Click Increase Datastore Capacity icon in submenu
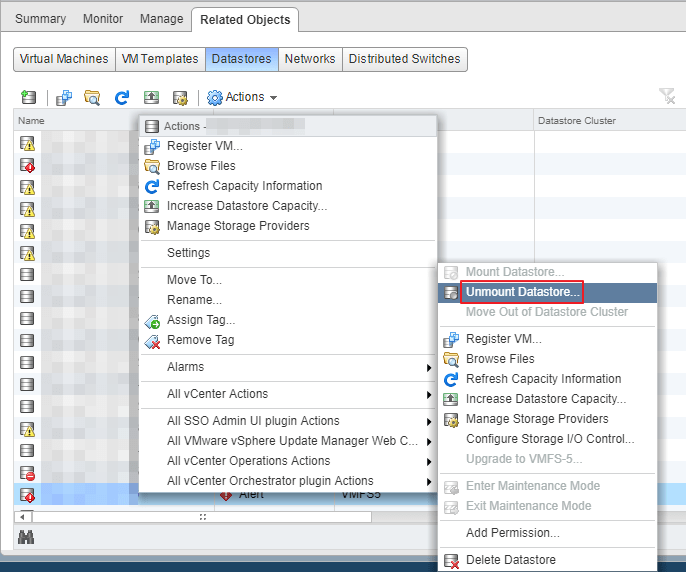 click(451, 399)
